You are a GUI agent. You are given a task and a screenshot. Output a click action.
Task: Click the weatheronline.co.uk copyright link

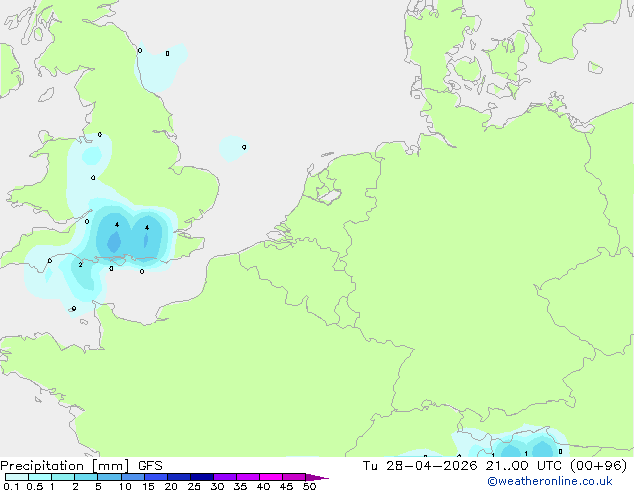(550, 481)
